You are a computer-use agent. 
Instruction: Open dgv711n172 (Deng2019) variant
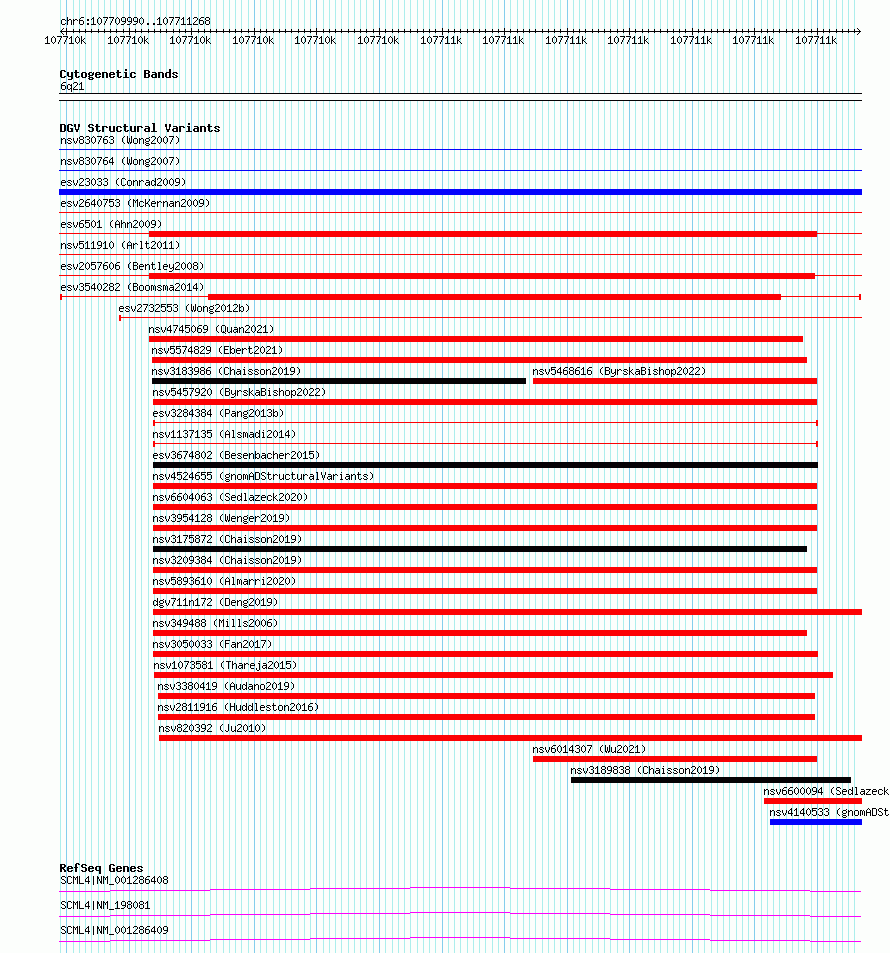215,602
